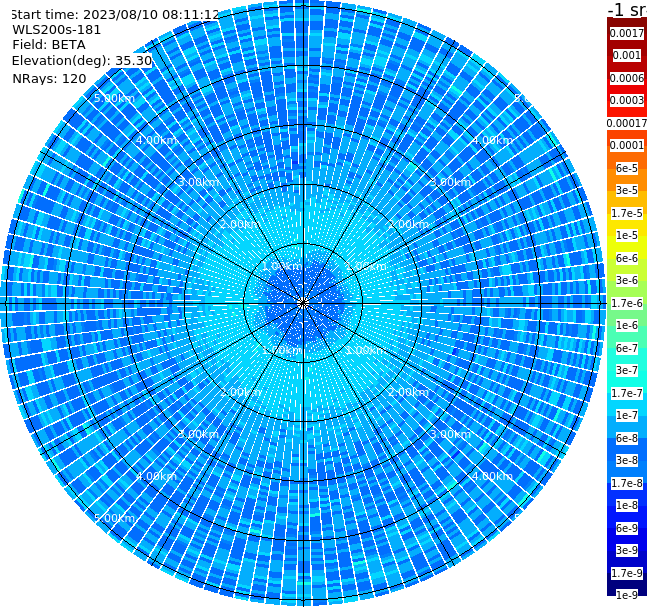Click the 0.0006 colorbar label
The width and height of the screenshot is (647, 607).
(627, 78)
